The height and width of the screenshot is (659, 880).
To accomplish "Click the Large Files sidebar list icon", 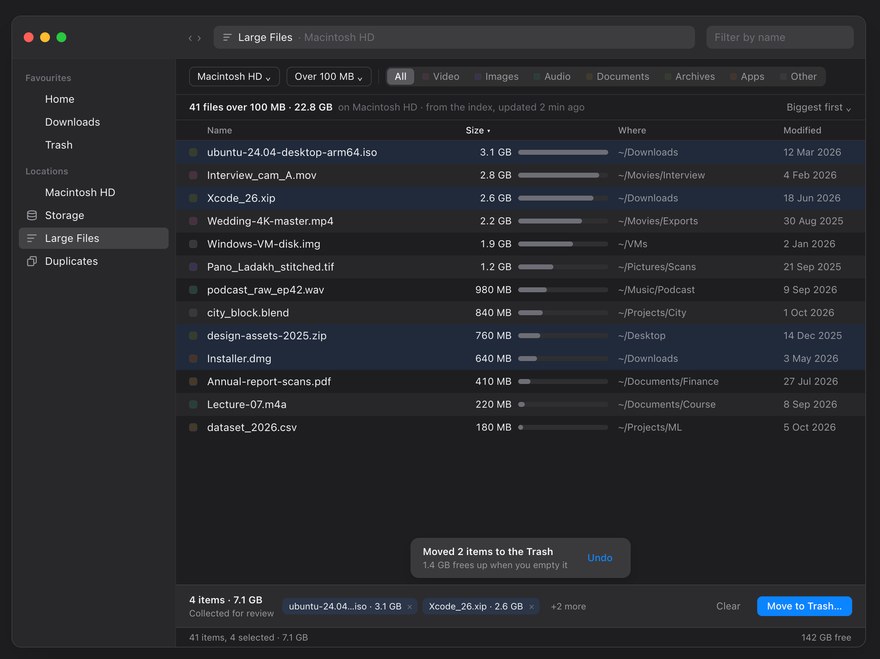I will pos(31,238).
